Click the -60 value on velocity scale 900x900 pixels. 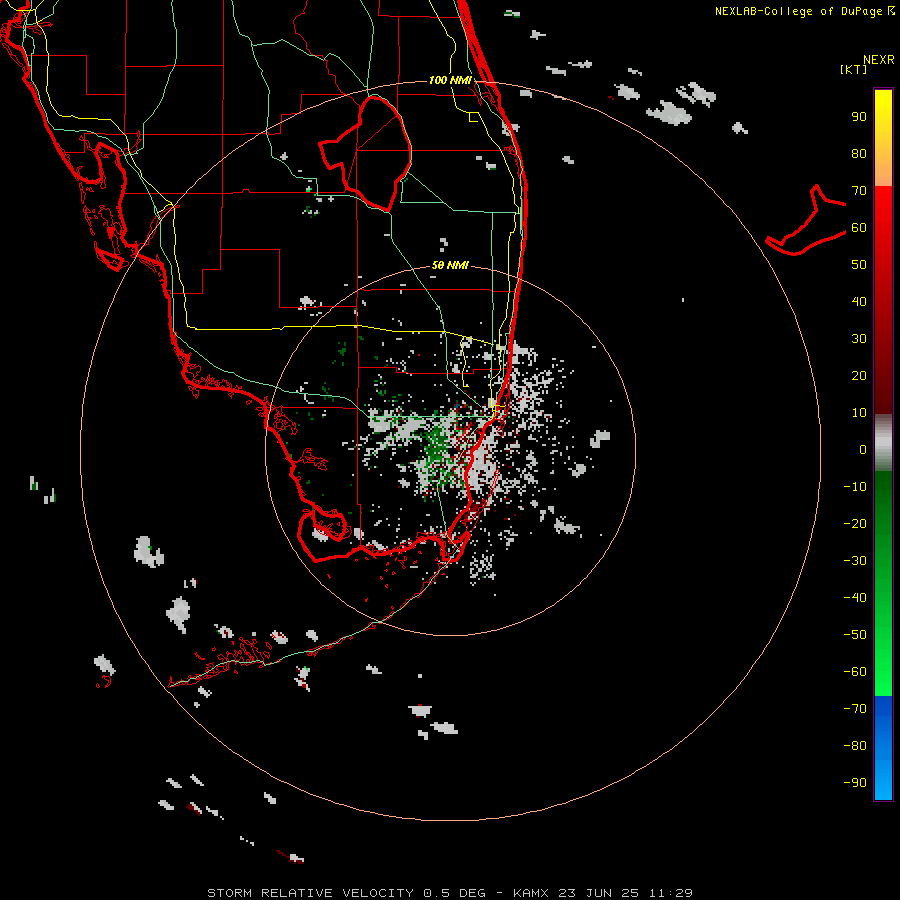[855, 672]
